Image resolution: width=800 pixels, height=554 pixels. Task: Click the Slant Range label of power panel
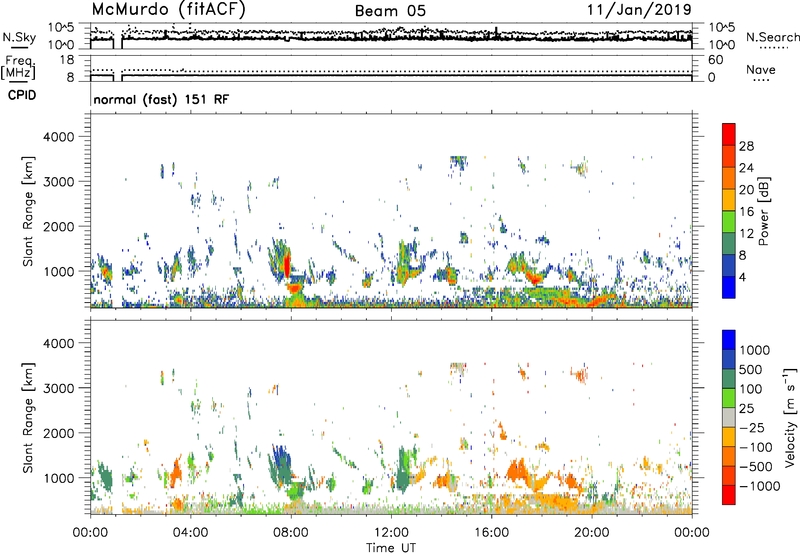28,211
